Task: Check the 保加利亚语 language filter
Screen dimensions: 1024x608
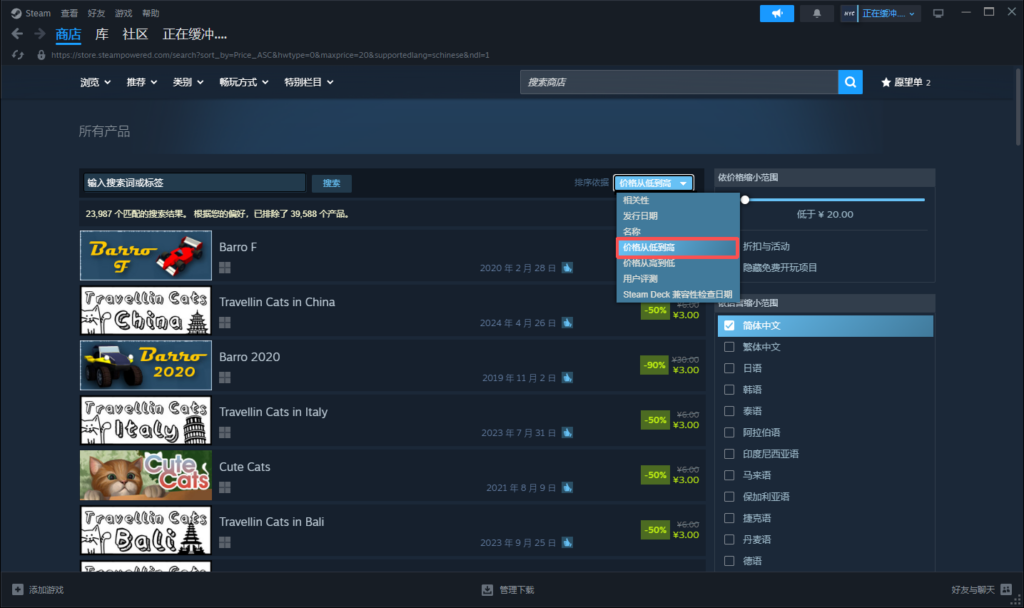Action: (729, 497)
